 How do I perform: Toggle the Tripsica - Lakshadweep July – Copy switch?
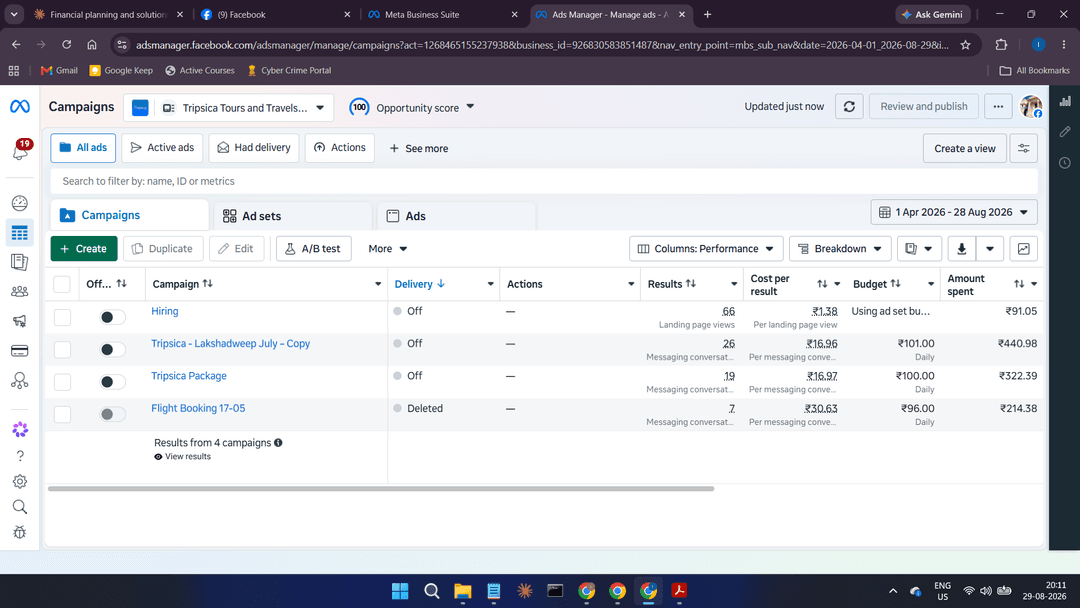[113, 350]
